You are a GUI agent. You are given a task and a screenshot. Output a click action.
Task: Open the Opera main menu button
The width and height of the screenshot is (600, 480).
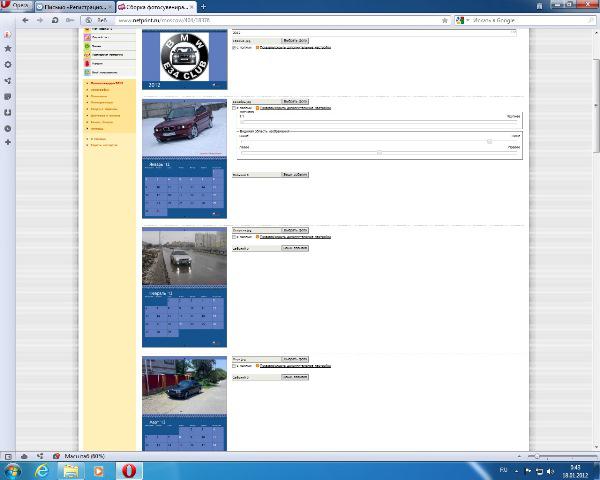point(15,5)
